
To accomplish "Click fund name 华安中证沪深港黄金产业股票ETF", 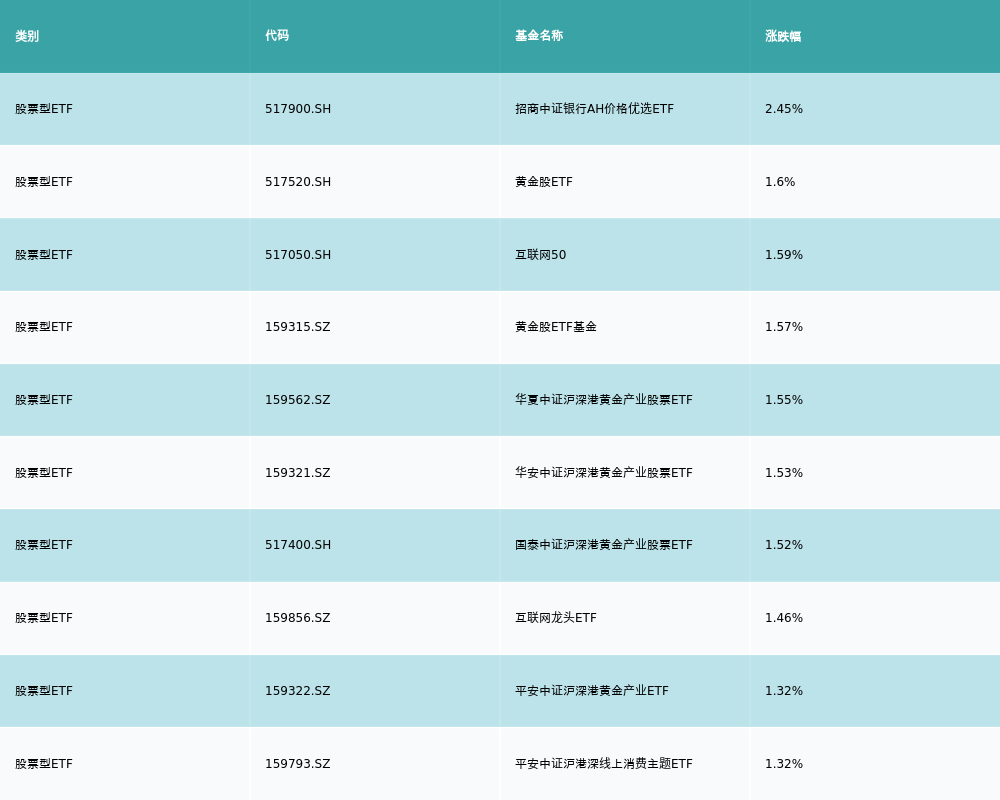I will 604,473.
